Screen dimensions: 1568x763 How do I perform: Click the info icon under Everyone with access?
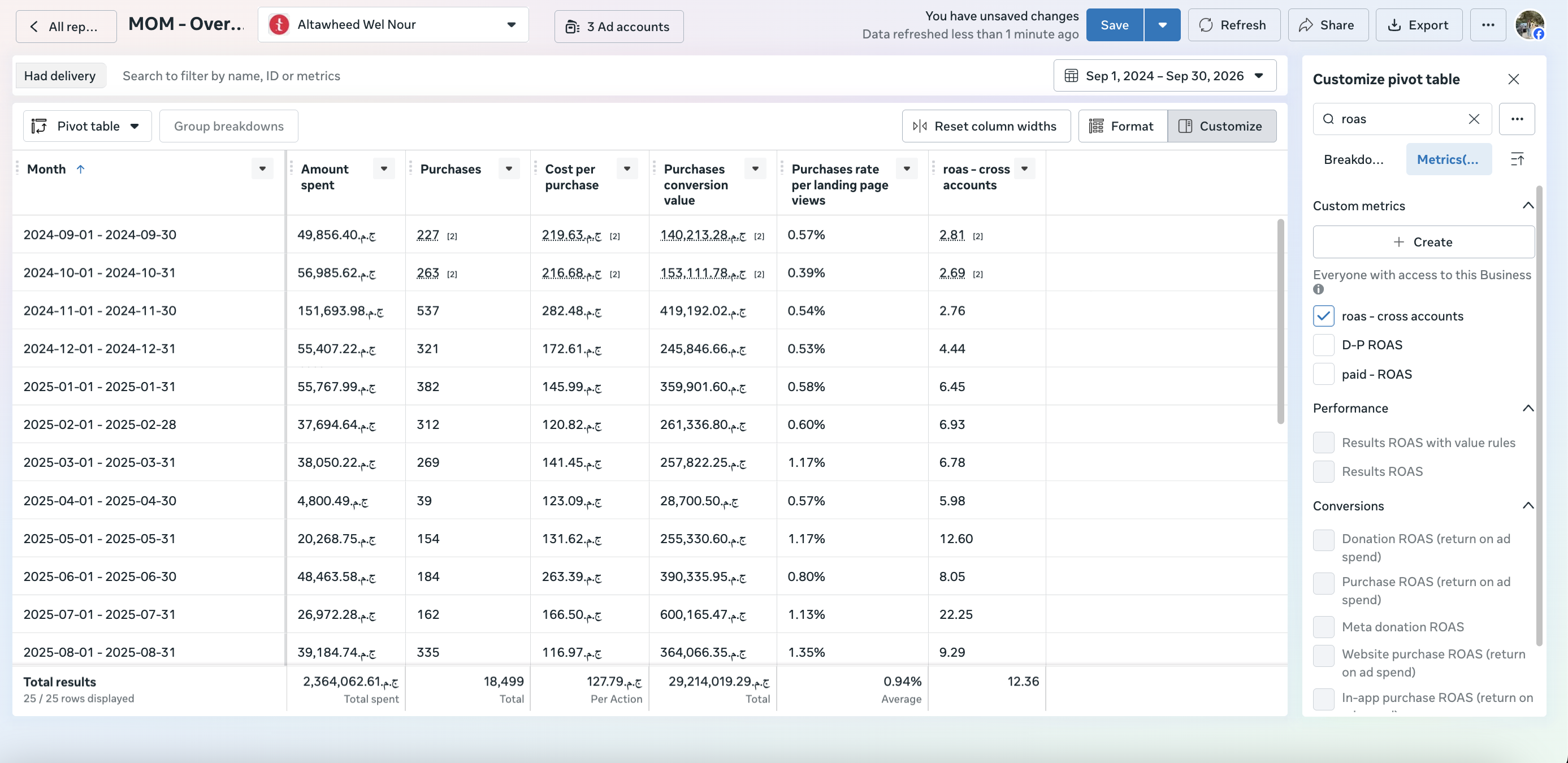click(1318, 289)
